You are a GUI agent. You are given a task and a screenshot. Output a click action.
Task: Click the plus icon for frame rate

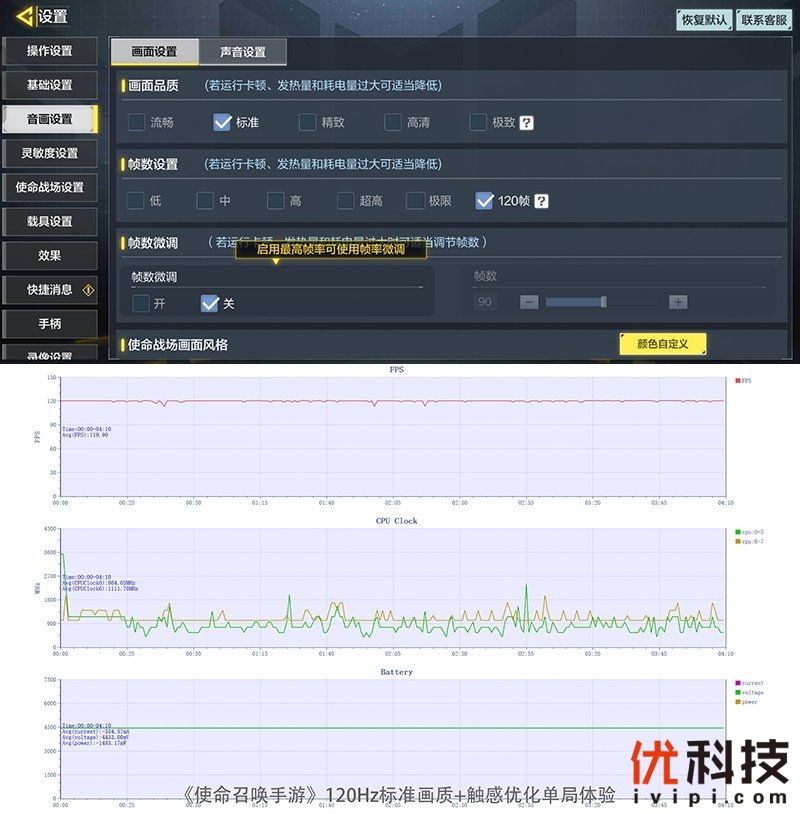[677, 302]
